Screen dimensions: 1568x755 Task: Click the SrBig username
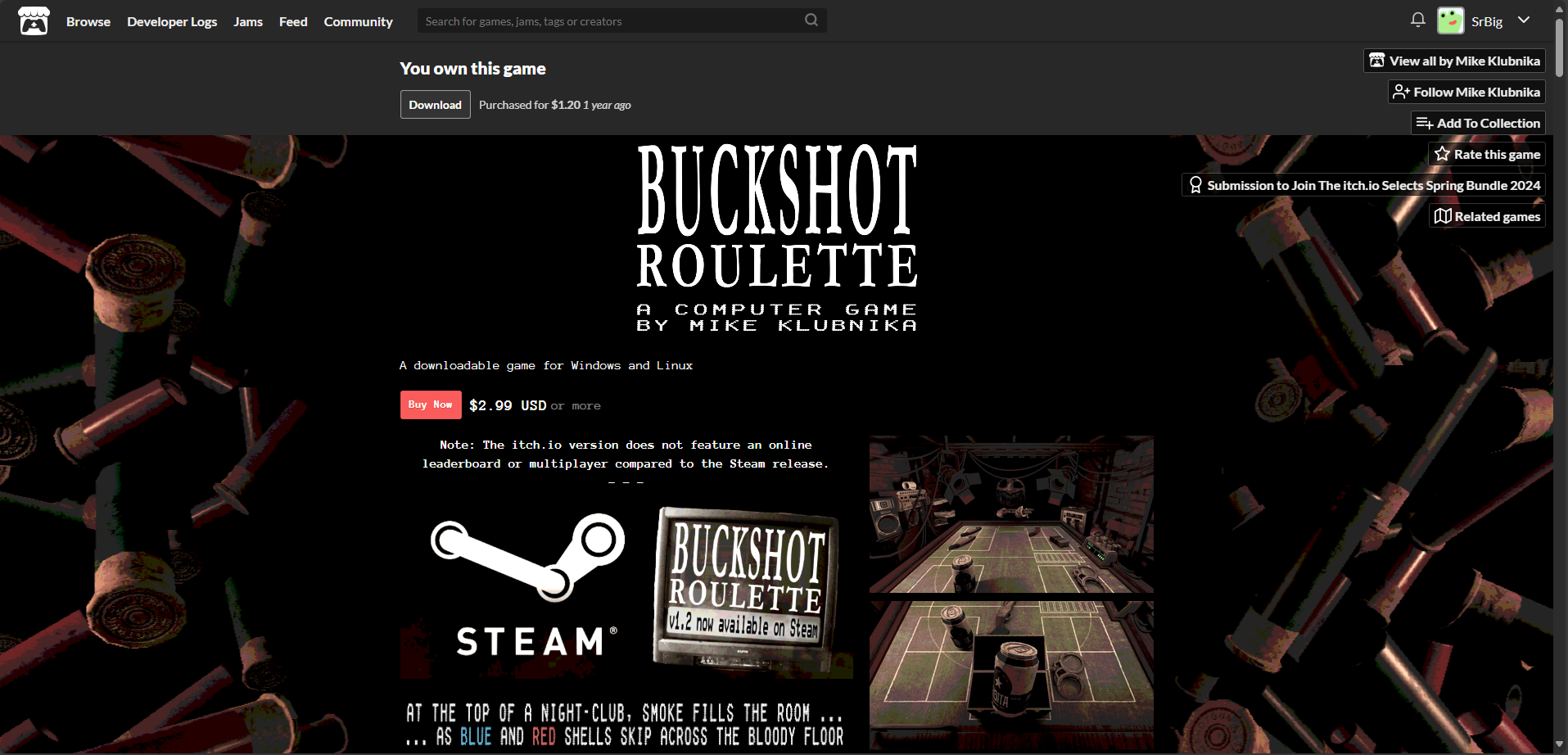[x=1487, y=21]
